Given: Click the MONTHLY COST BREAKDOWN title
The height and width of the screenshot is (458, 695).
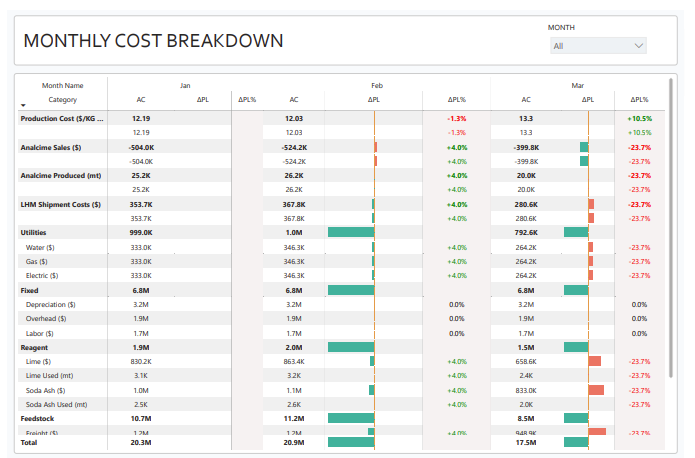Looking at the screenshot, I should coord(153,41).
